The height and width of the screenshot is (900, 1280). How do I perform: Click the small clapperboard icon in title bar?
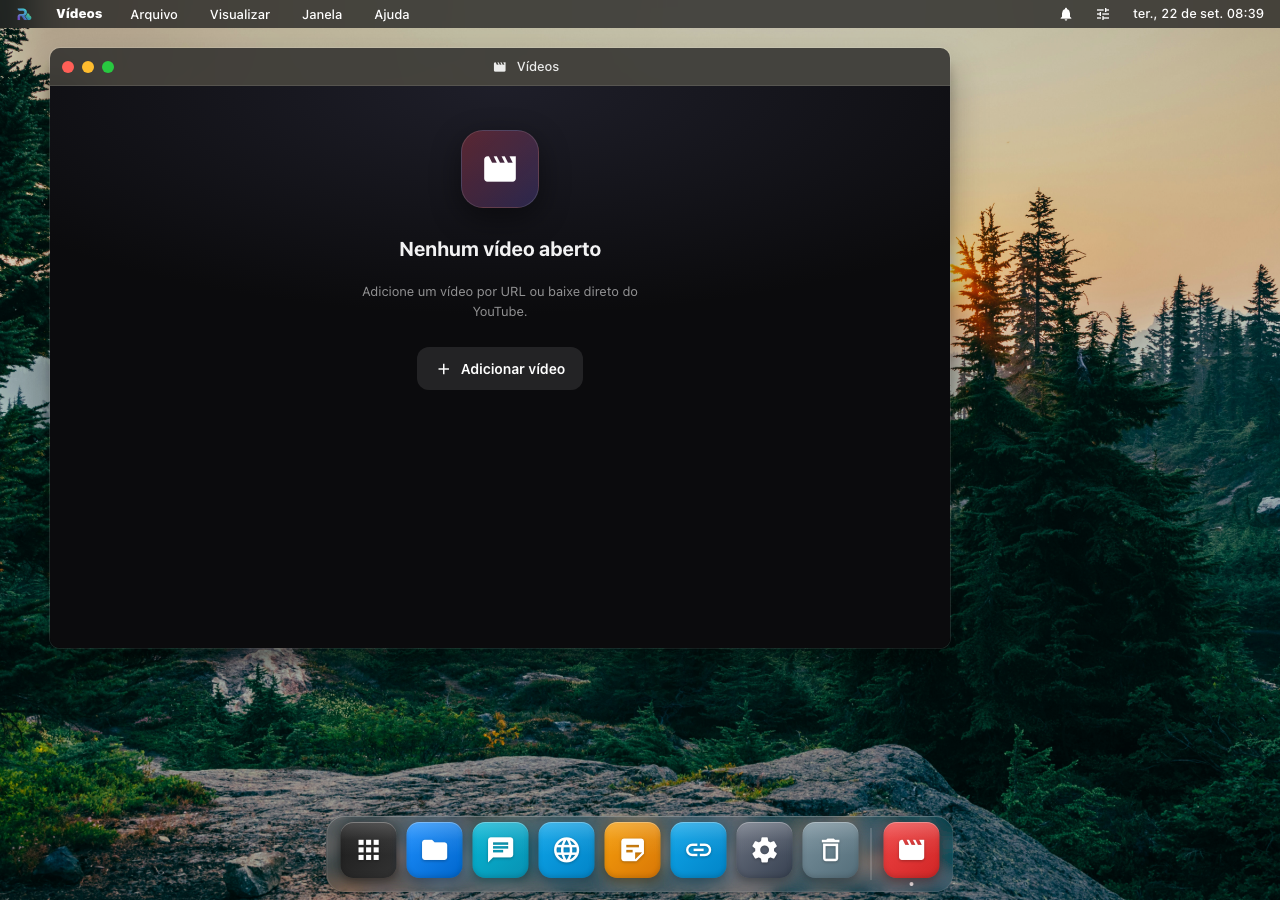coord(500,67)
